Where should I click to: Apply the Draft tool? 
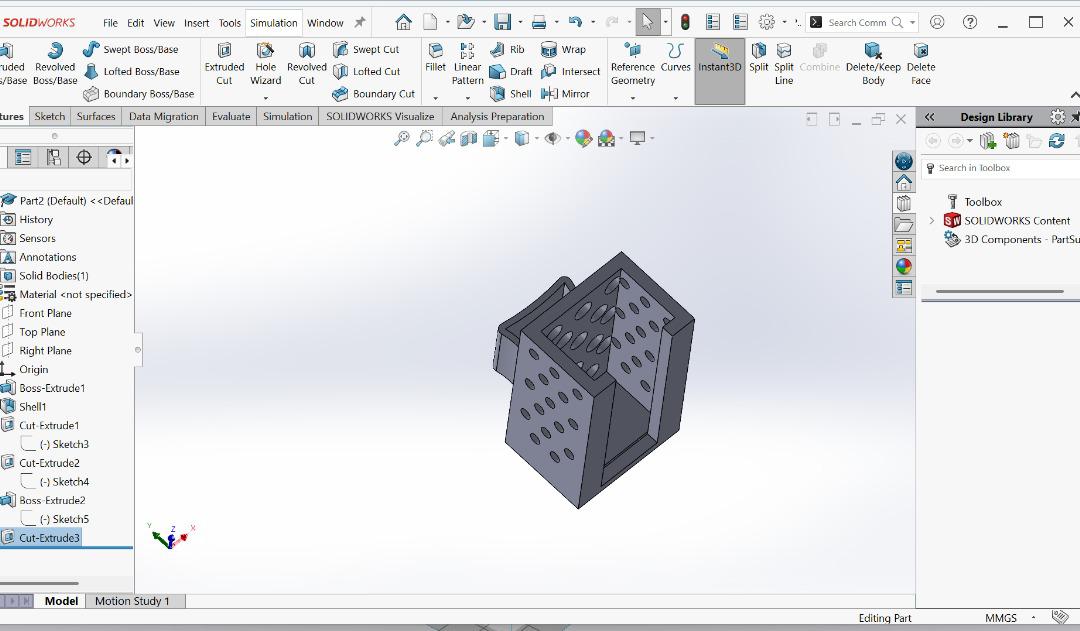(x=511, y=72)
